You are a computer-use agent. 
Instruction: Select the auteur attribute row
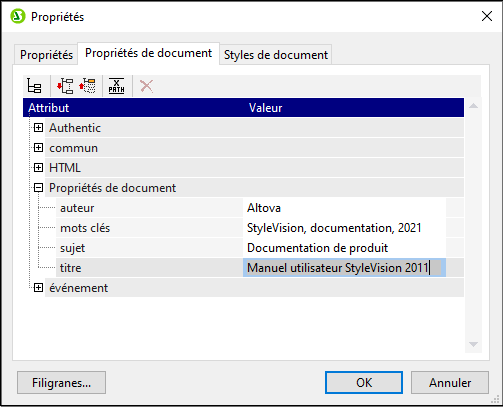[149, 208]
